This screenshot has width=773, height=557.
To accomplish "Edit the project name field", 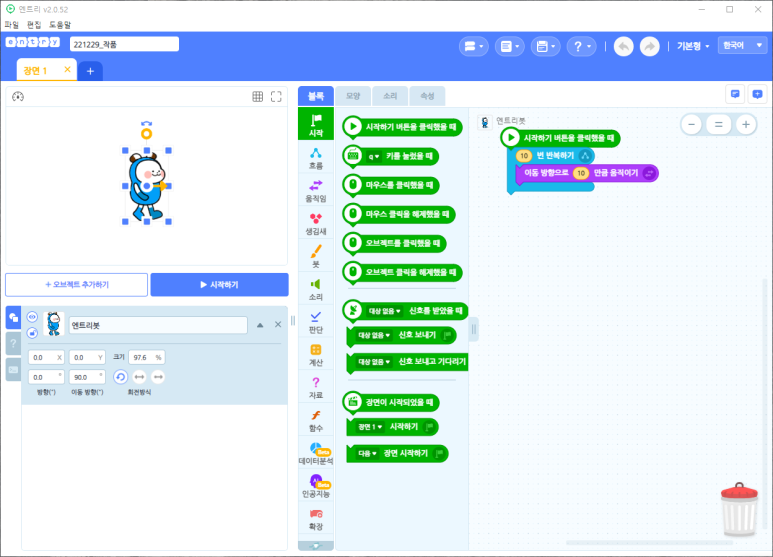I will click(124, 44).
